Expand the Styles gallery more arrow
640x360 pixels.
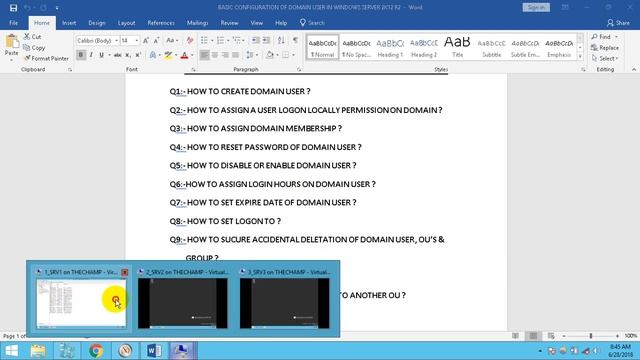[580, 57]
